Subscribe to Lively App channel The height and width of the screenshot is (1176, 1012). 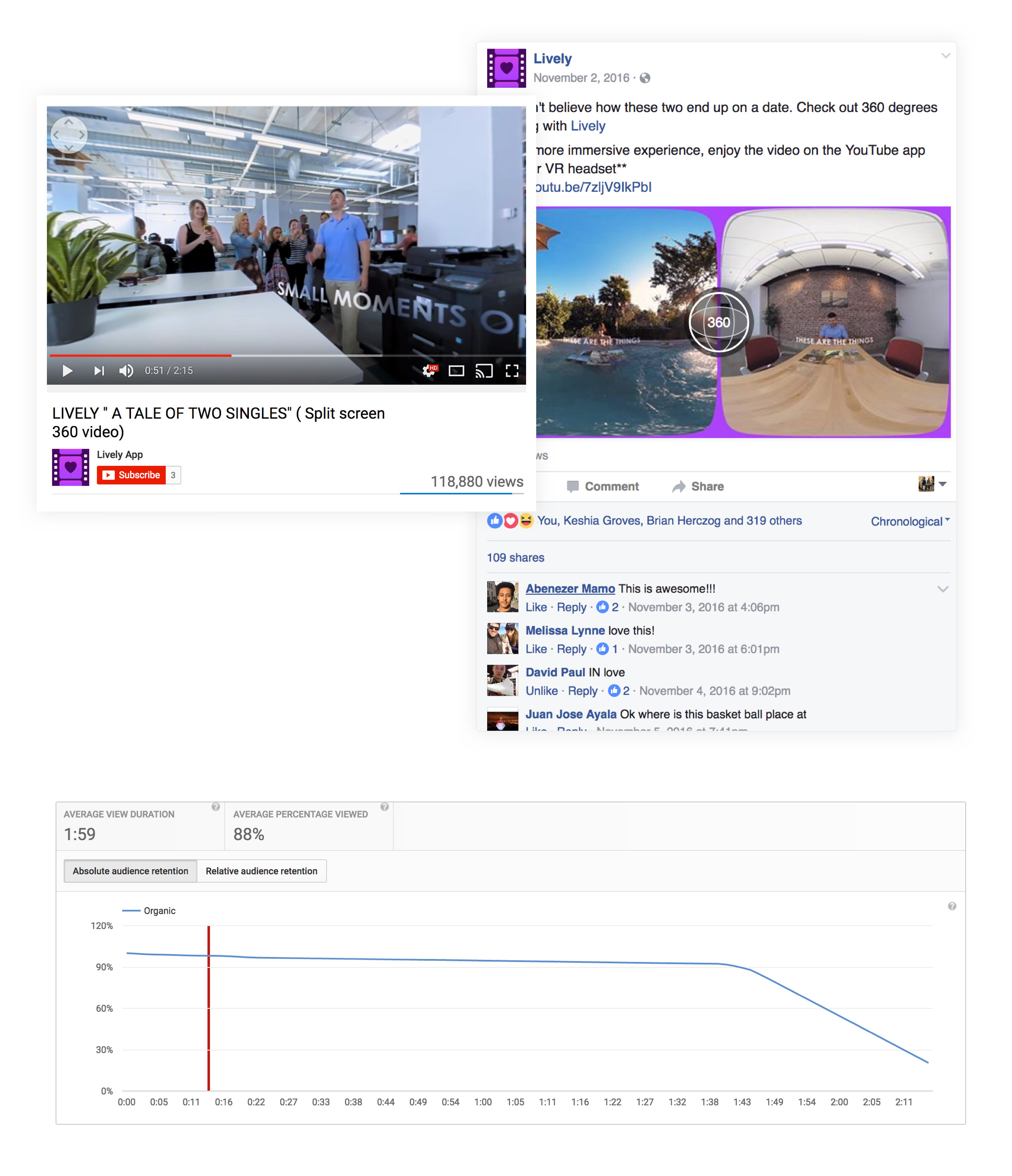coord(131,475)
